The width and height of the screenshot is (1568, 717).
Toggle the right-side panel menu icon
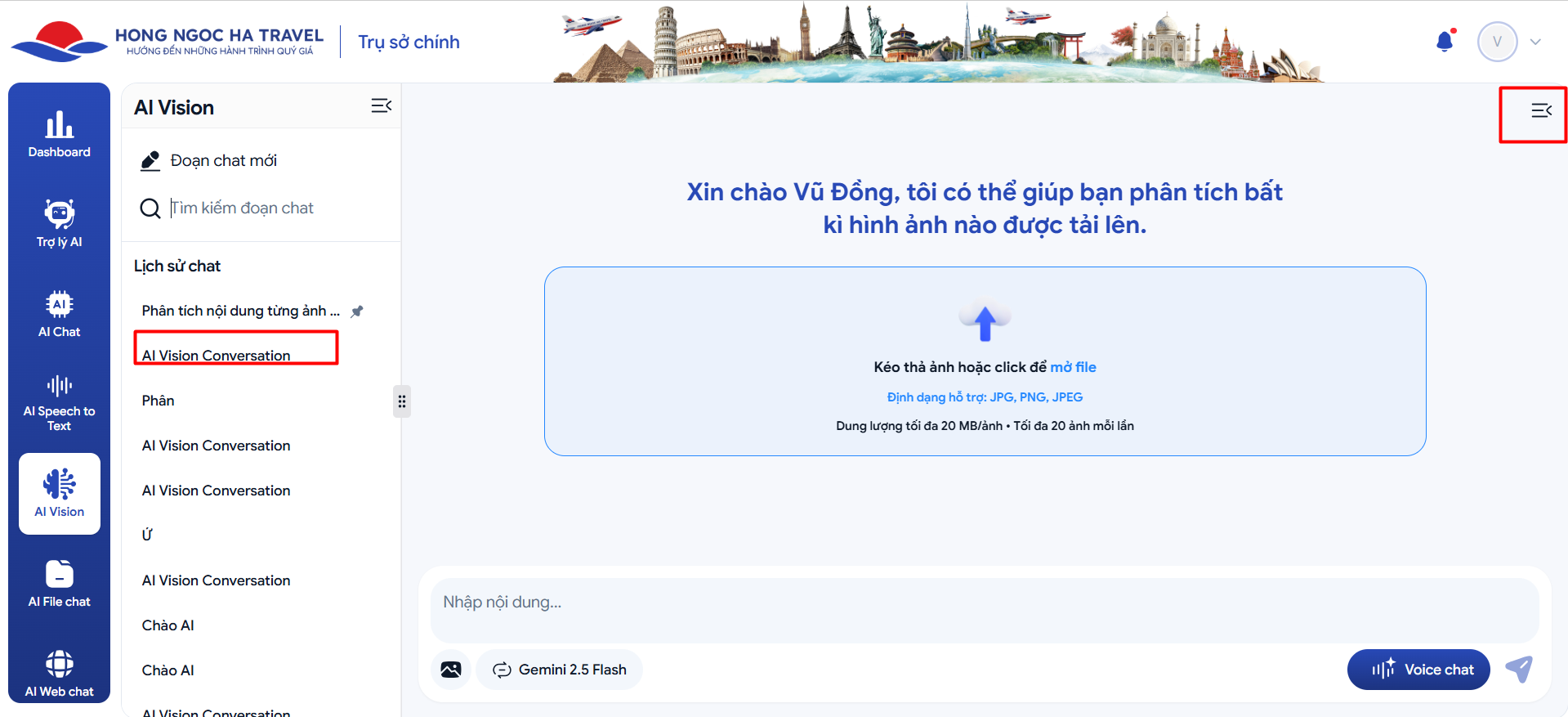coord(1541,110)
